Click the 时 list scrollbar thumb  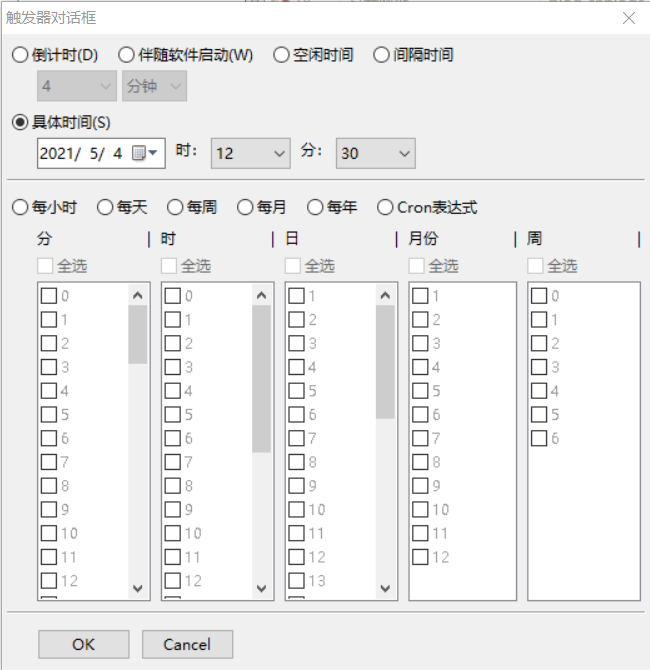(262, 379)
